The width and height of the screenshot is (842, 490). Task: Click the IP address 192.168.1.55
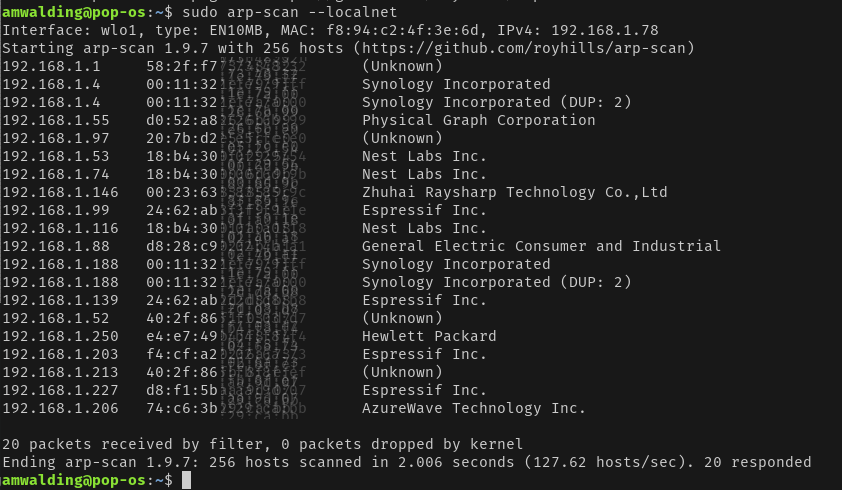pos(55,120)
